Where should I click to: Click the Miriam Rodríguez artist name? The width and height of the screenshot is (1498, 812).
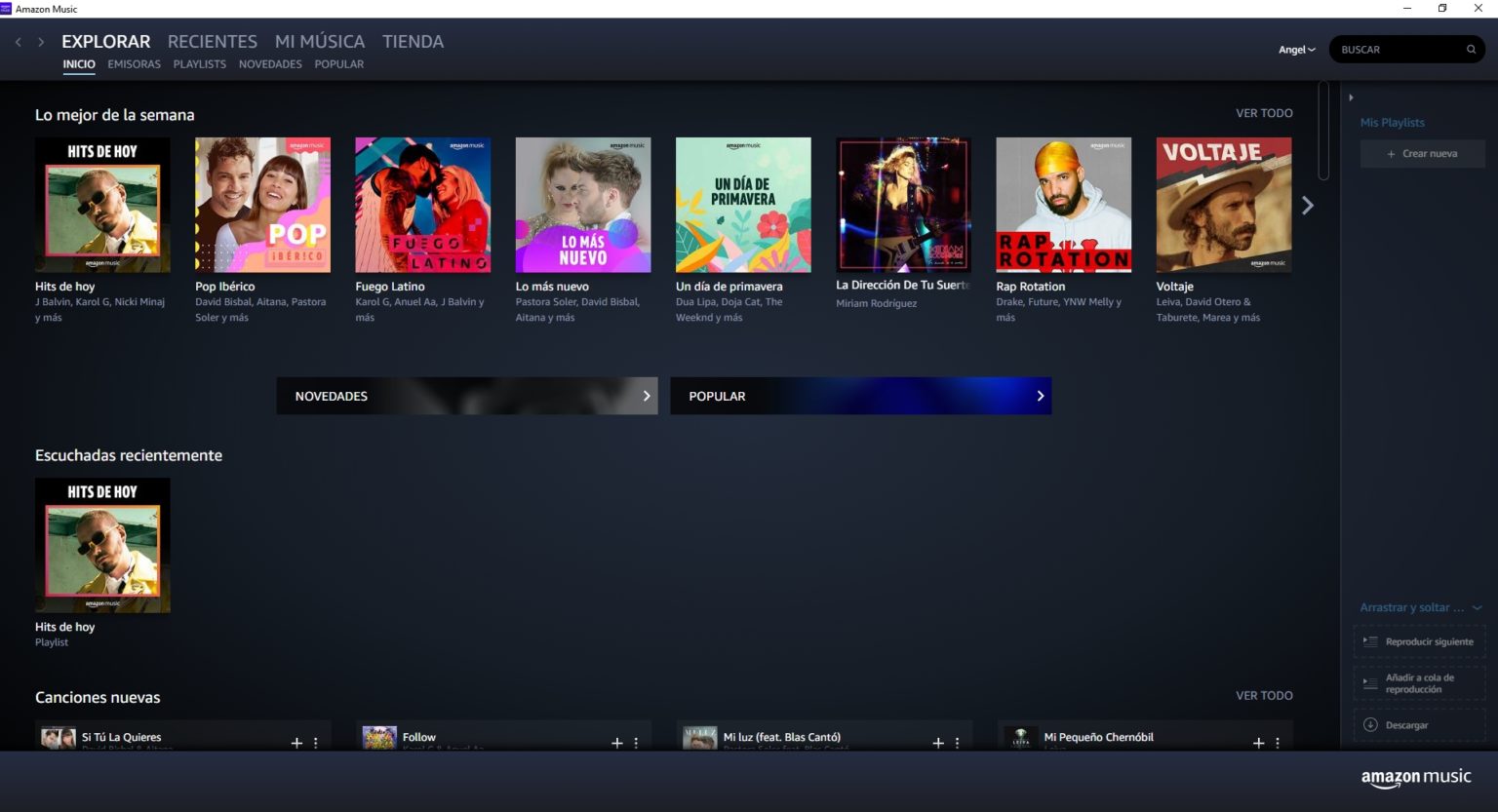click(x=877, y=304)
